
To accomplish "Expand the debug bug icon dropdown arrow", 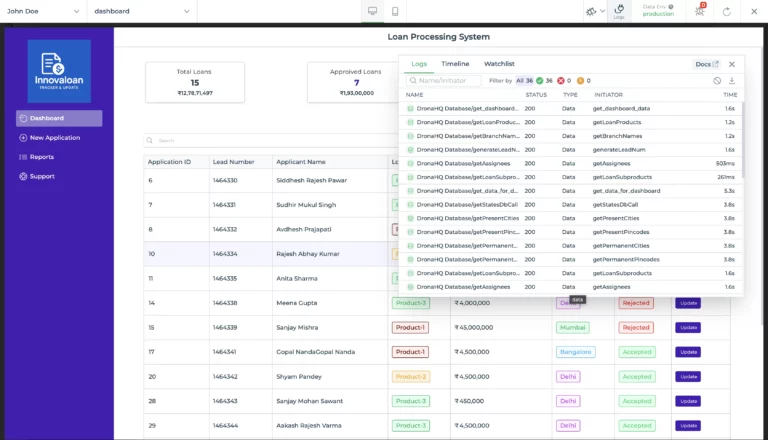I will 604,11.
